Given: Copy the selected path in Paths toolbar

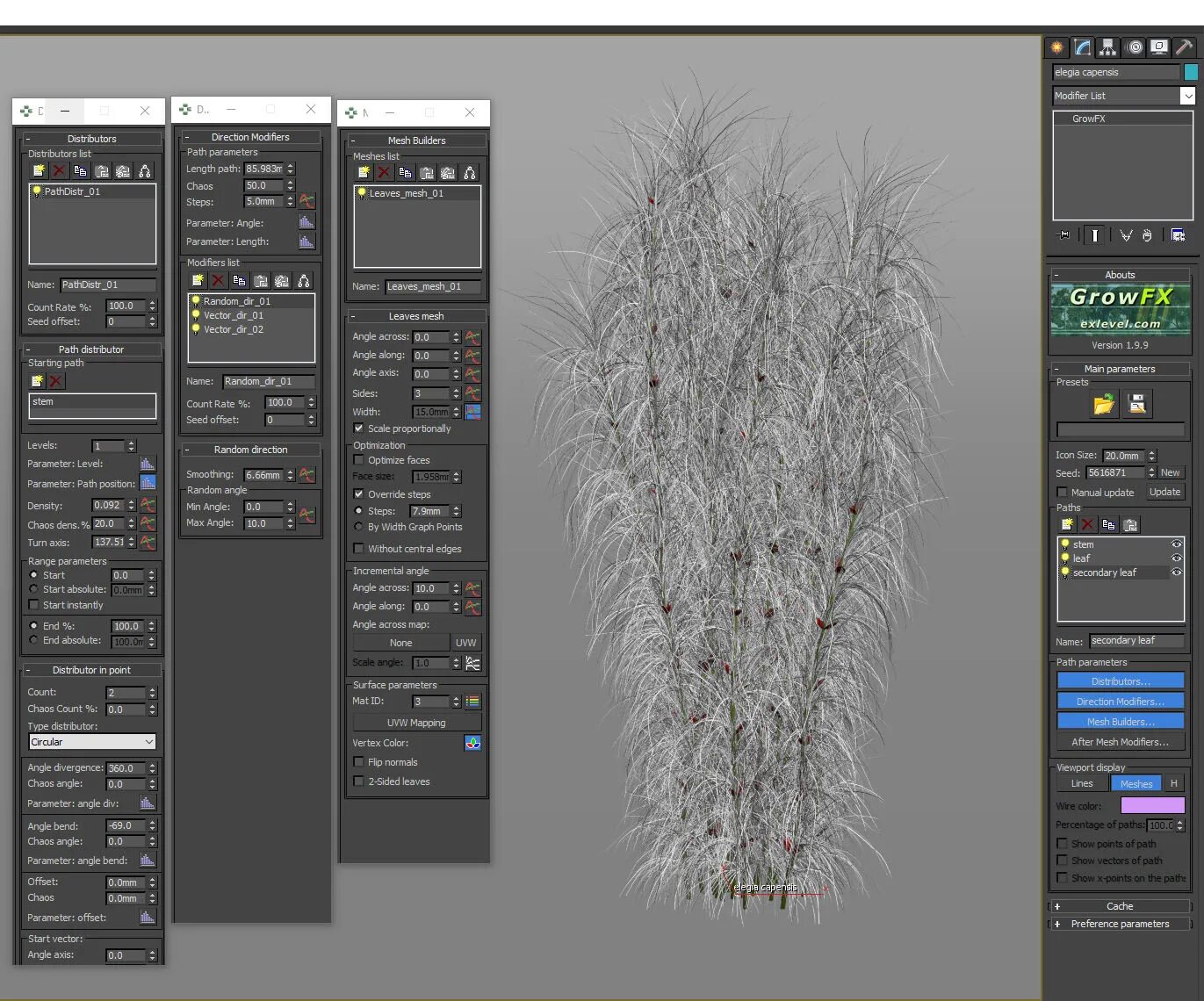Looking at the screenshot, I should [1109, 524].
